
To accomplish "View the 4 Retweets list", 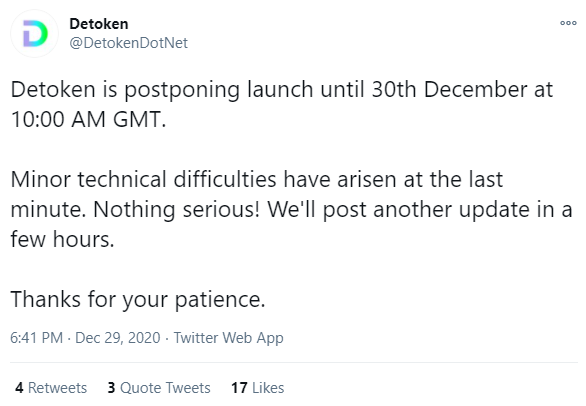I will tap(51, 388).
